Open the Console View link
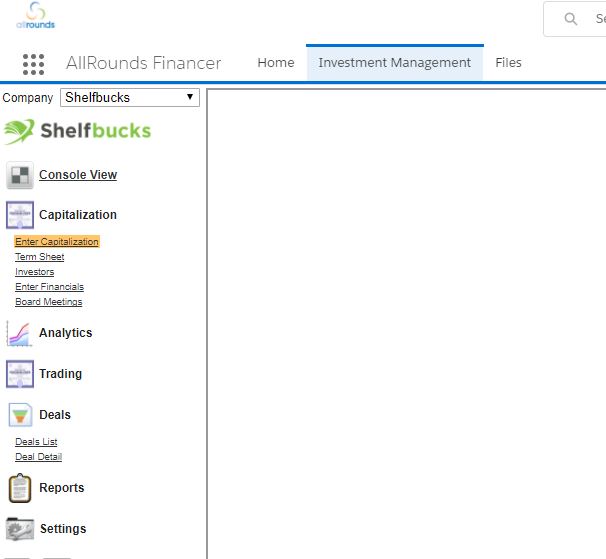Viewport: 606px width, 559px height. 78,175
